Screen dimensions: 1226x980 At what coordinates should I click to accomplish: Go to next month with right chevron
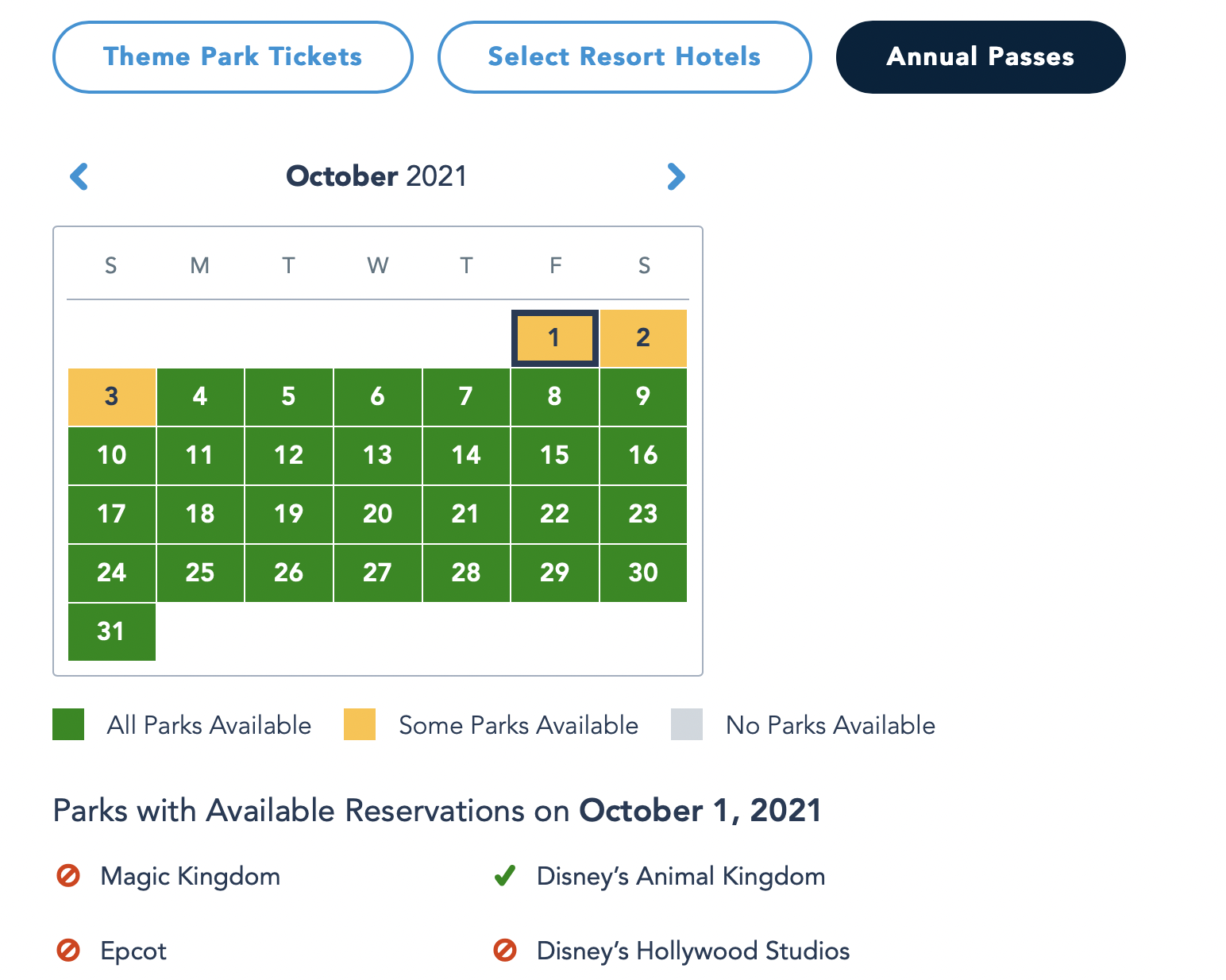(676, 176)
